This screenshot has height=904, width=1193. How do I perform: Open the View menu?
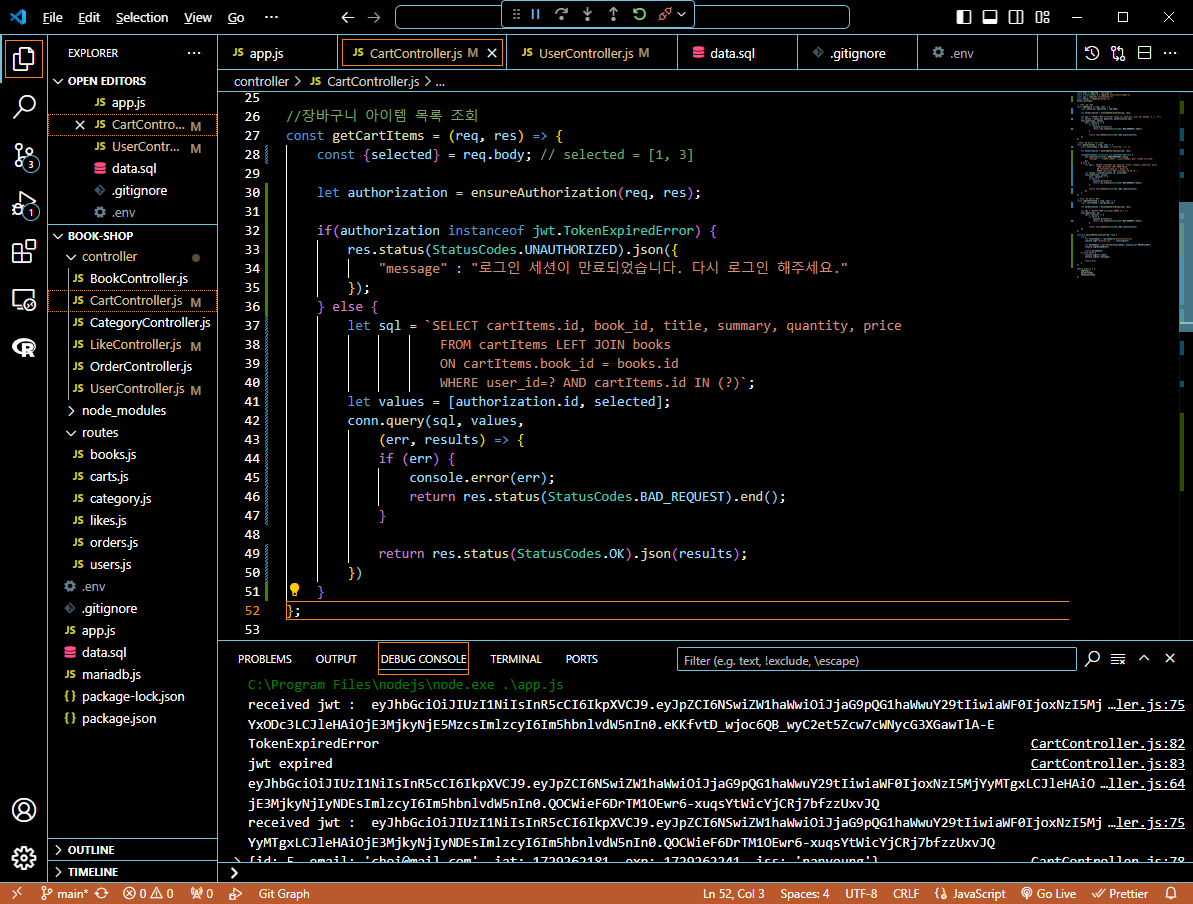(198, 17)
